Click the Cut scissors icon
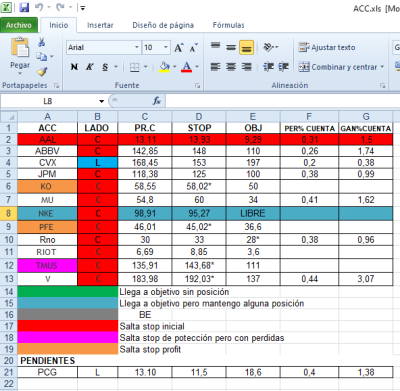Viewport: 400px width, 391px height. point(42,42)
